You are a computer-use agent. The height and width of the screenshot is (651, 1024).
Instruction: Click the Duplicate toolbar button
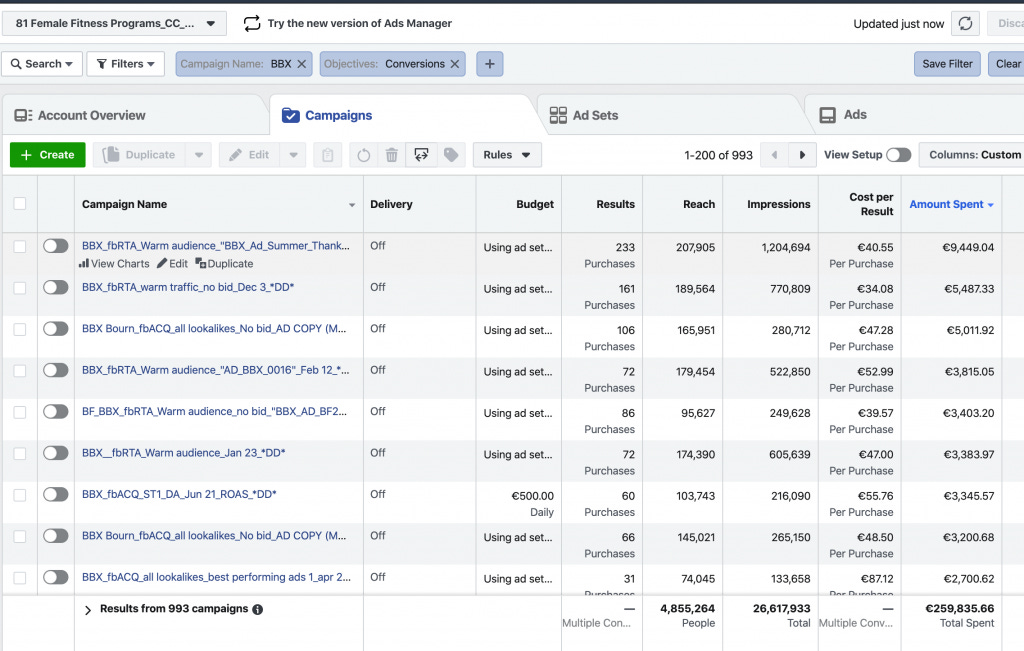click(139, 155)
